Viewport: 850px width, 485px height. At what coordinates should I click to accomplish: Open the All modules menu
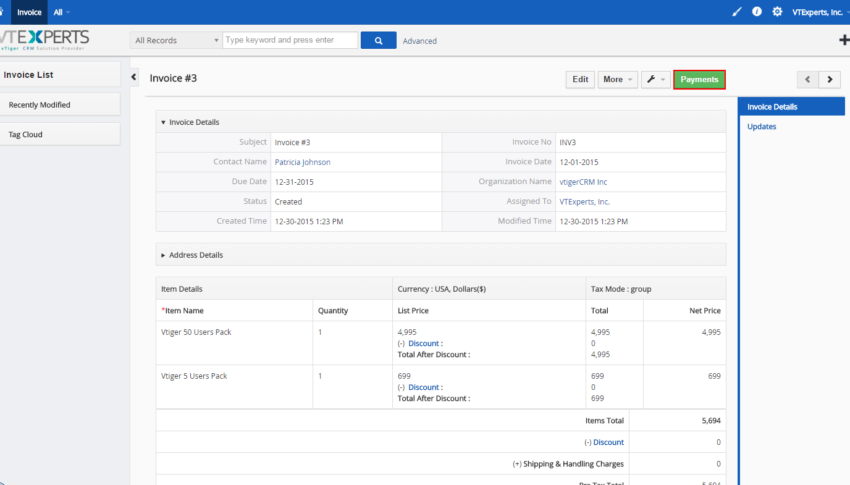[x=61, y=12]
